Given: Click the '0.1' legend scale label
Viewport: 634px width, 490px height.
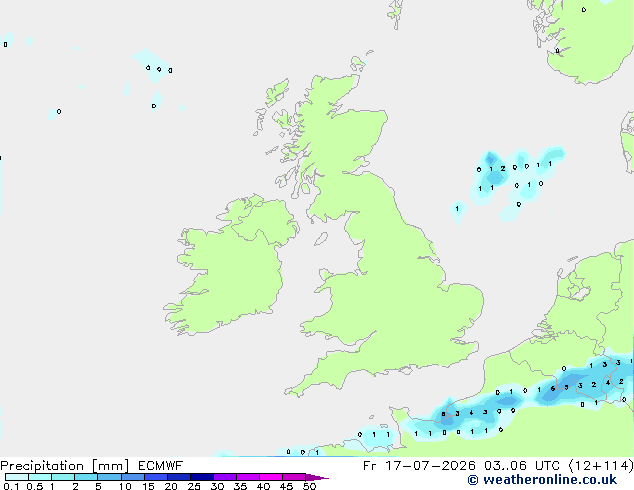Looking at the screenshot, I should 11,486.
